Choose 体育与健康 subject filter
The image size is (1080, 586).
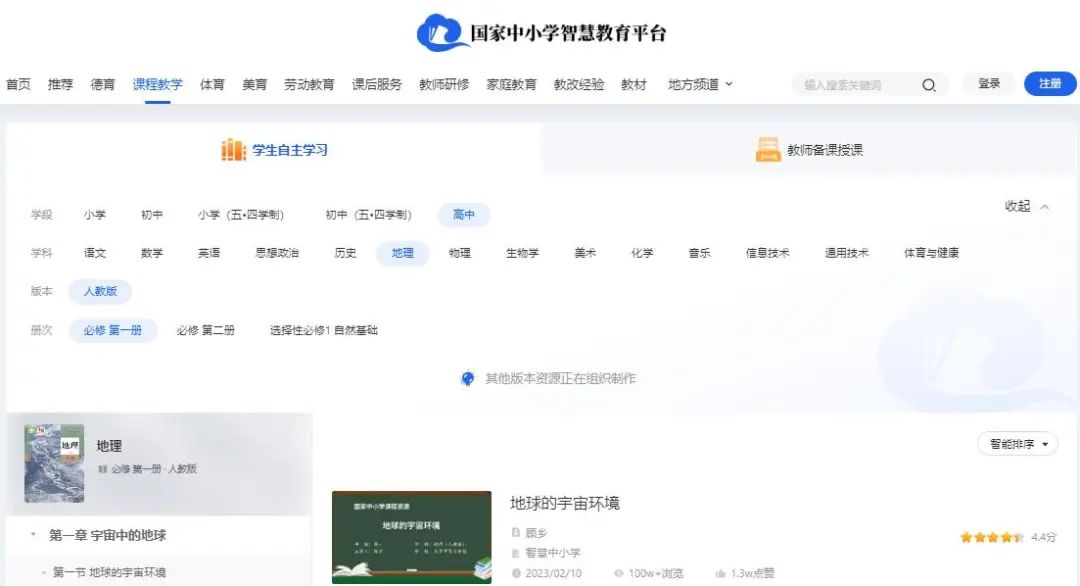[931, 253]
